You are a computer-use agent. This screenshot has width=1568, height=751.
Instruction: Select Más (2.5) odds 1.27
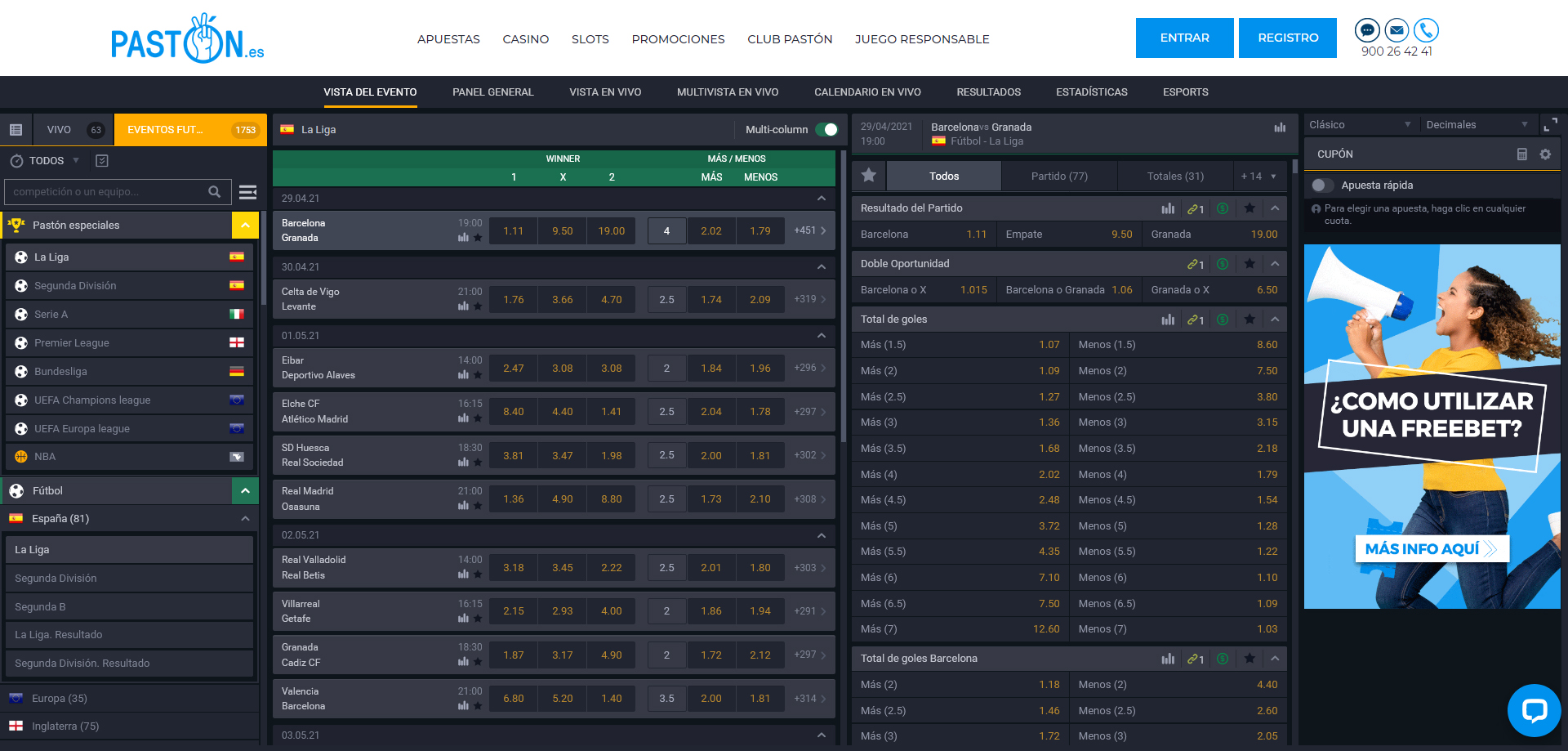coord(960,396)
